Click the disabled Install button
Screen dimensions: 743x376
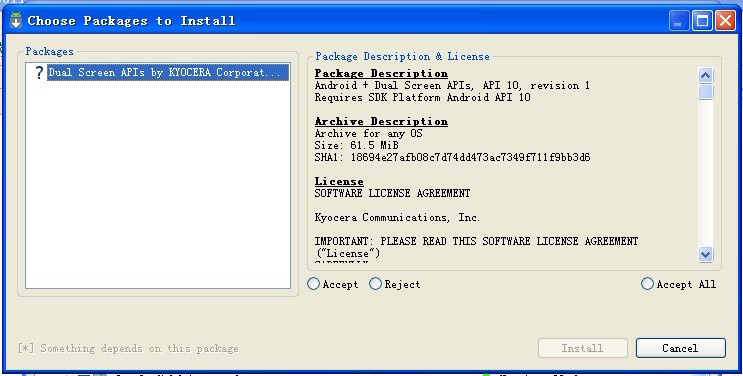(582, 348)
